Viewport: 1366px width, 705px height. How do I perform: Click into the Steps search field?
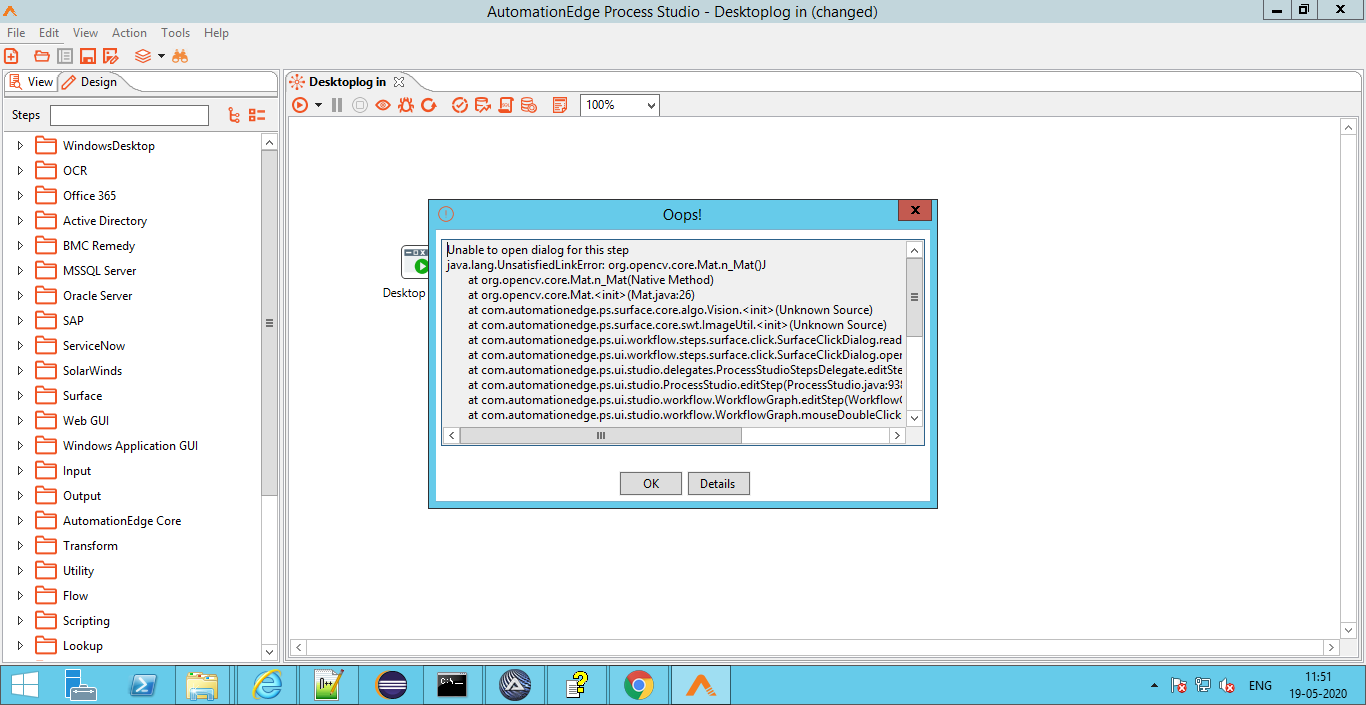click(x=130, y=116)
